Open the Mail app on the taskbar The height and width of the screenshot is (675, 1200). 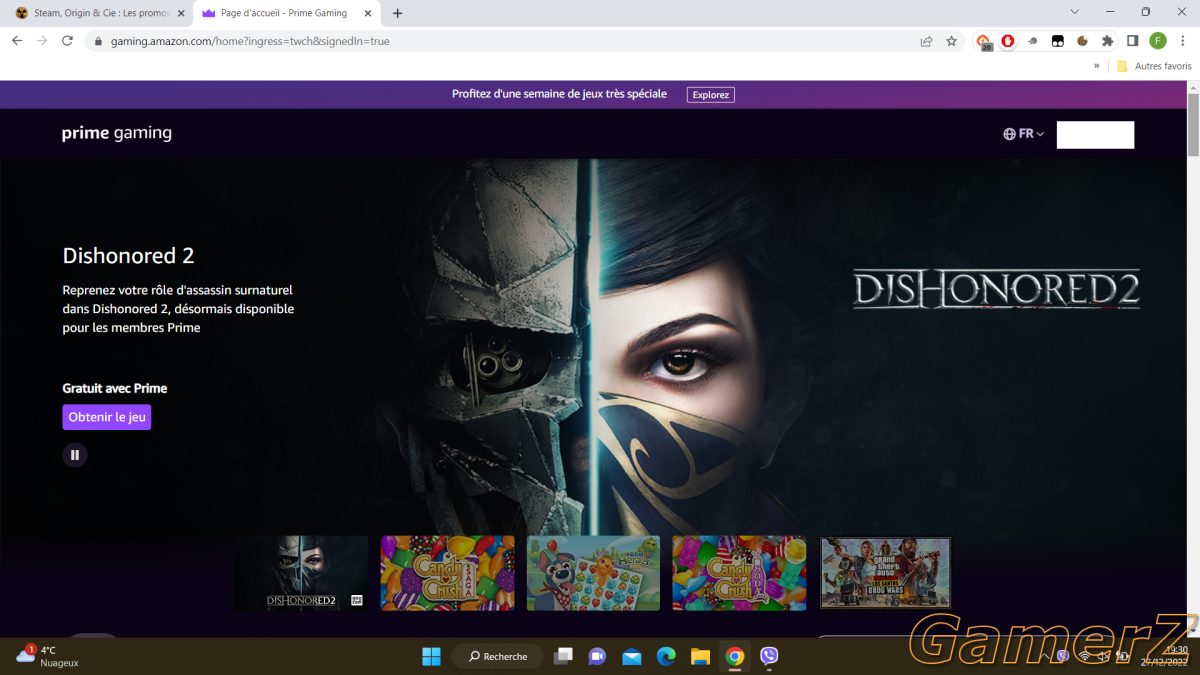click(x=632, y=656)
